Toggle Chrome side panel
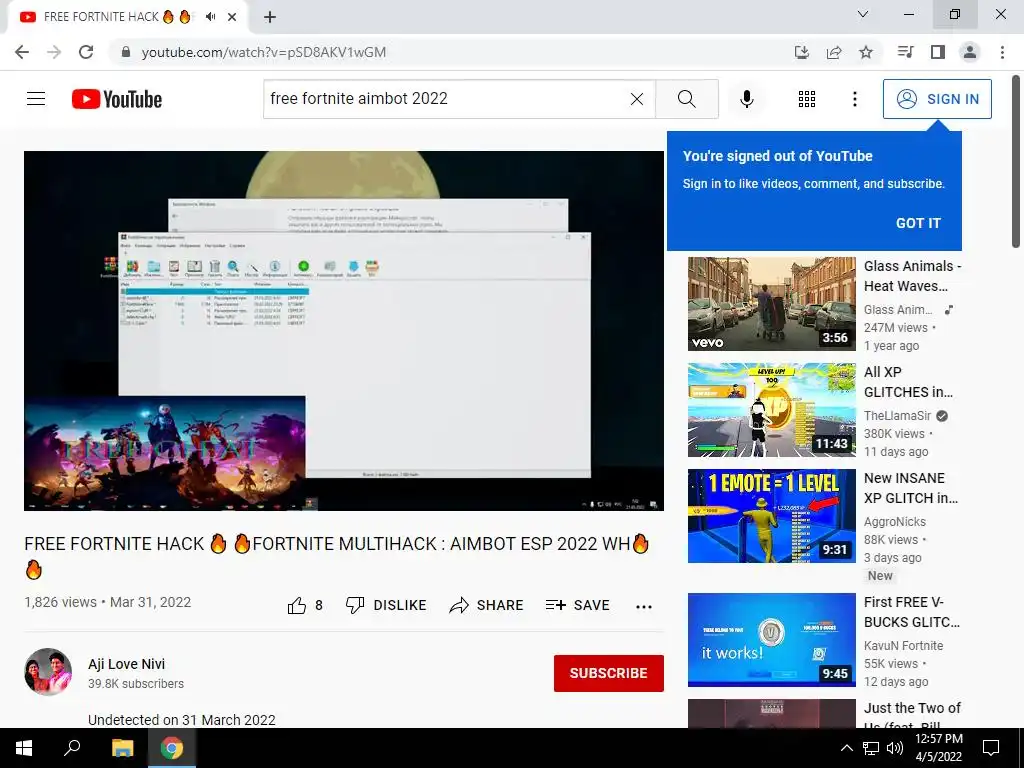Screen dimensions: 1024x768 (x=938, y=52)
